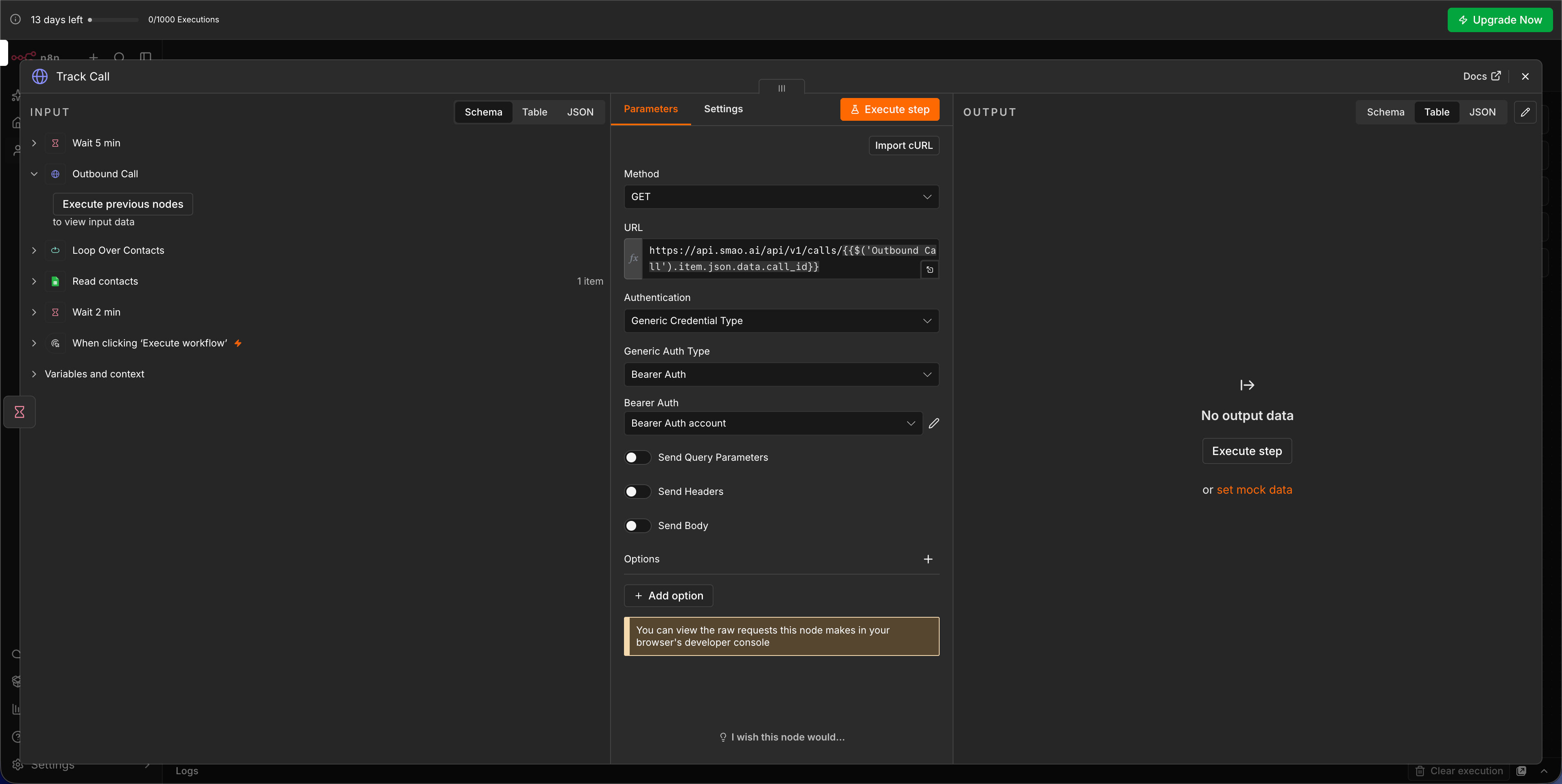Image resolution: width=1562 pixels, height=784 pixels.
Task: Click the lightbulb feedback icon
Action: (723, 737)
